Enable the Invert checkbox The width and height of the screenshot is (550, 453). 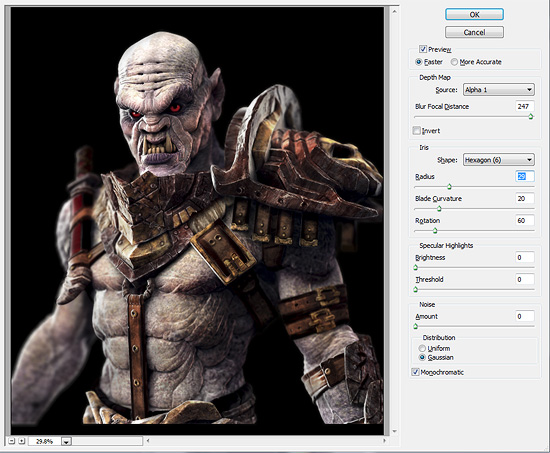click(x=417, y=131)
